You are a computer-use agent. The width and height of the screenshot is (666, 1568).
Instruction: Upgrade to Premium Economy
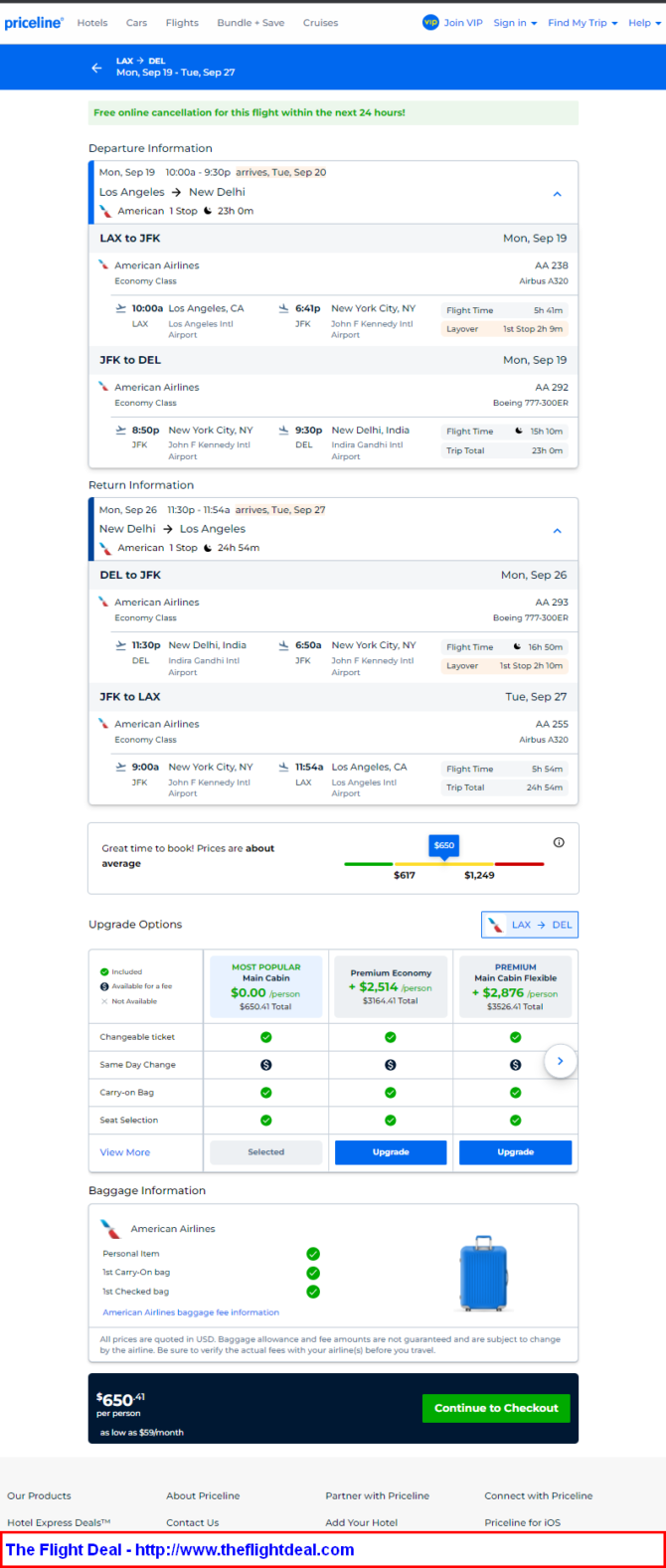391,1152
